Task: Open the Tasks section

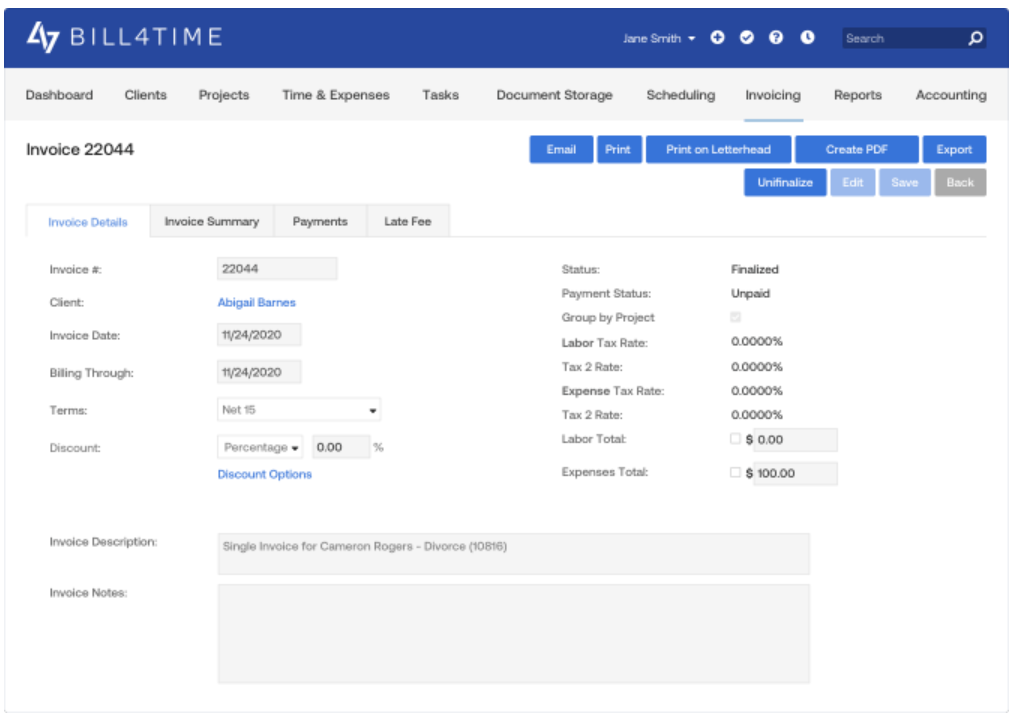Action: tap(440, 95)
